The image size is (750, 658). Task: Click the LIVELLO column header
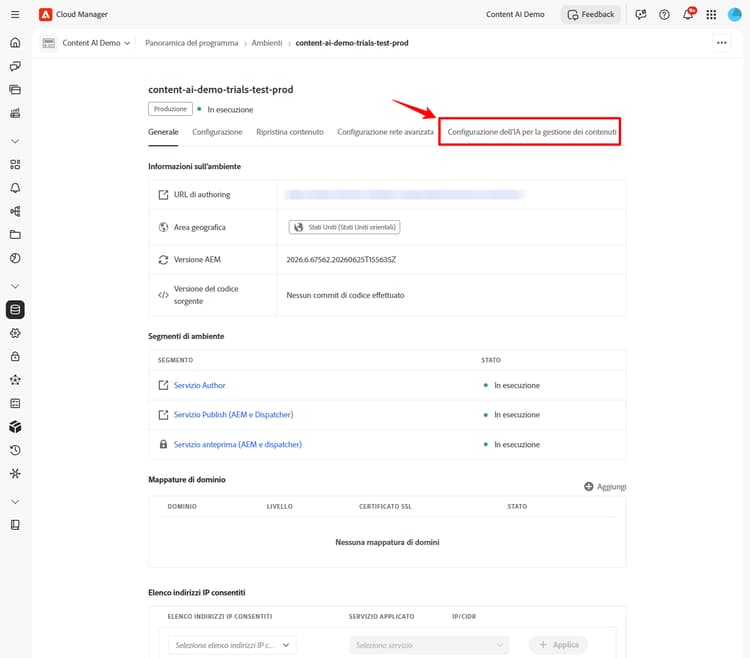279,506
